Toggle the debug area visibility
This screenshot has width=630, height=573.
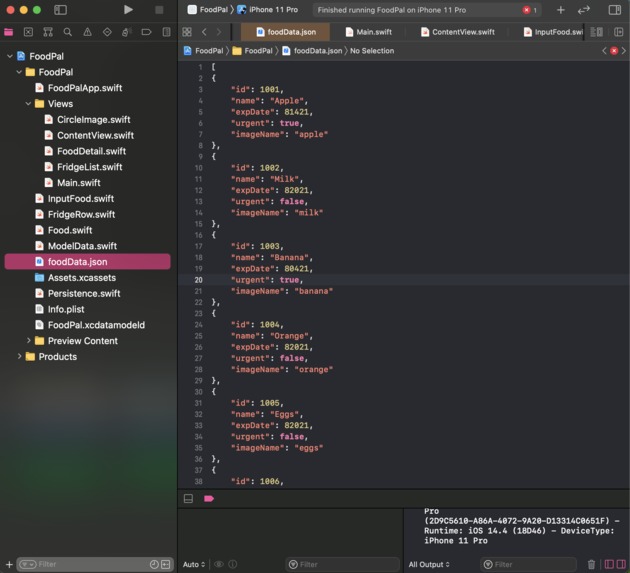tap(188, 499)
